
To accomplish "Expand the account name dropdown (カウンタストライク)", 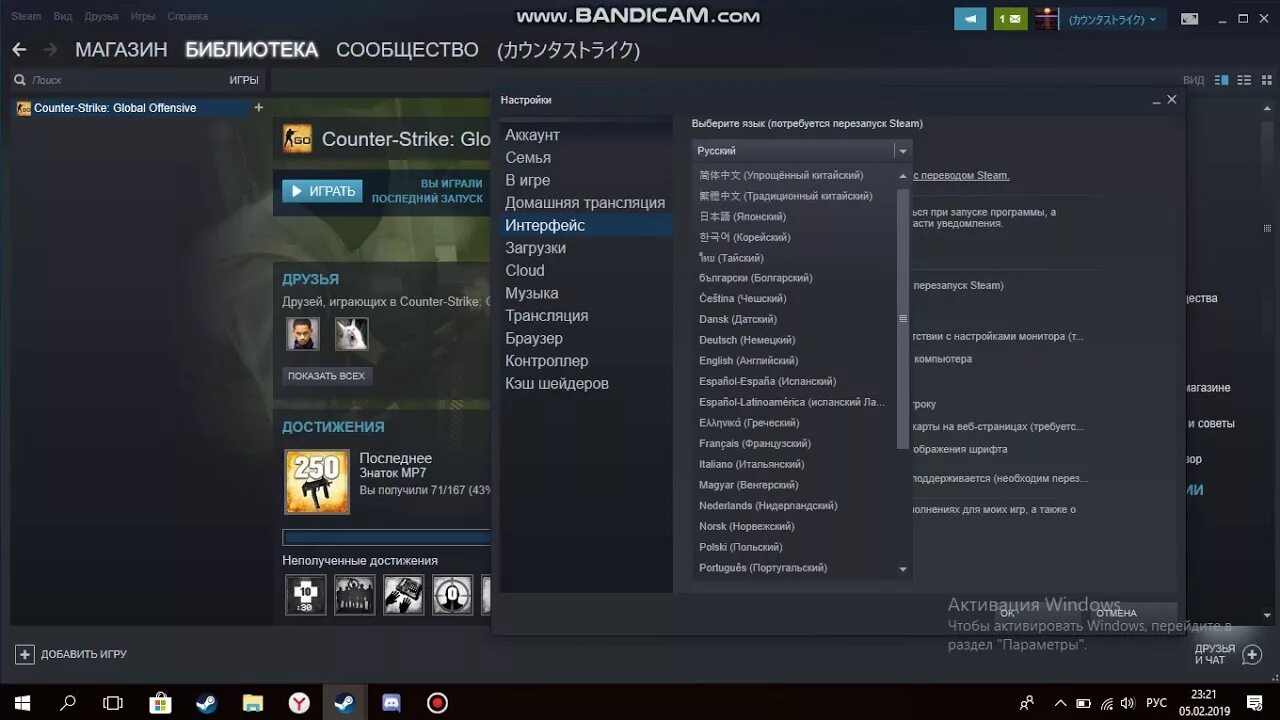I will click(x=1111, y=19).
